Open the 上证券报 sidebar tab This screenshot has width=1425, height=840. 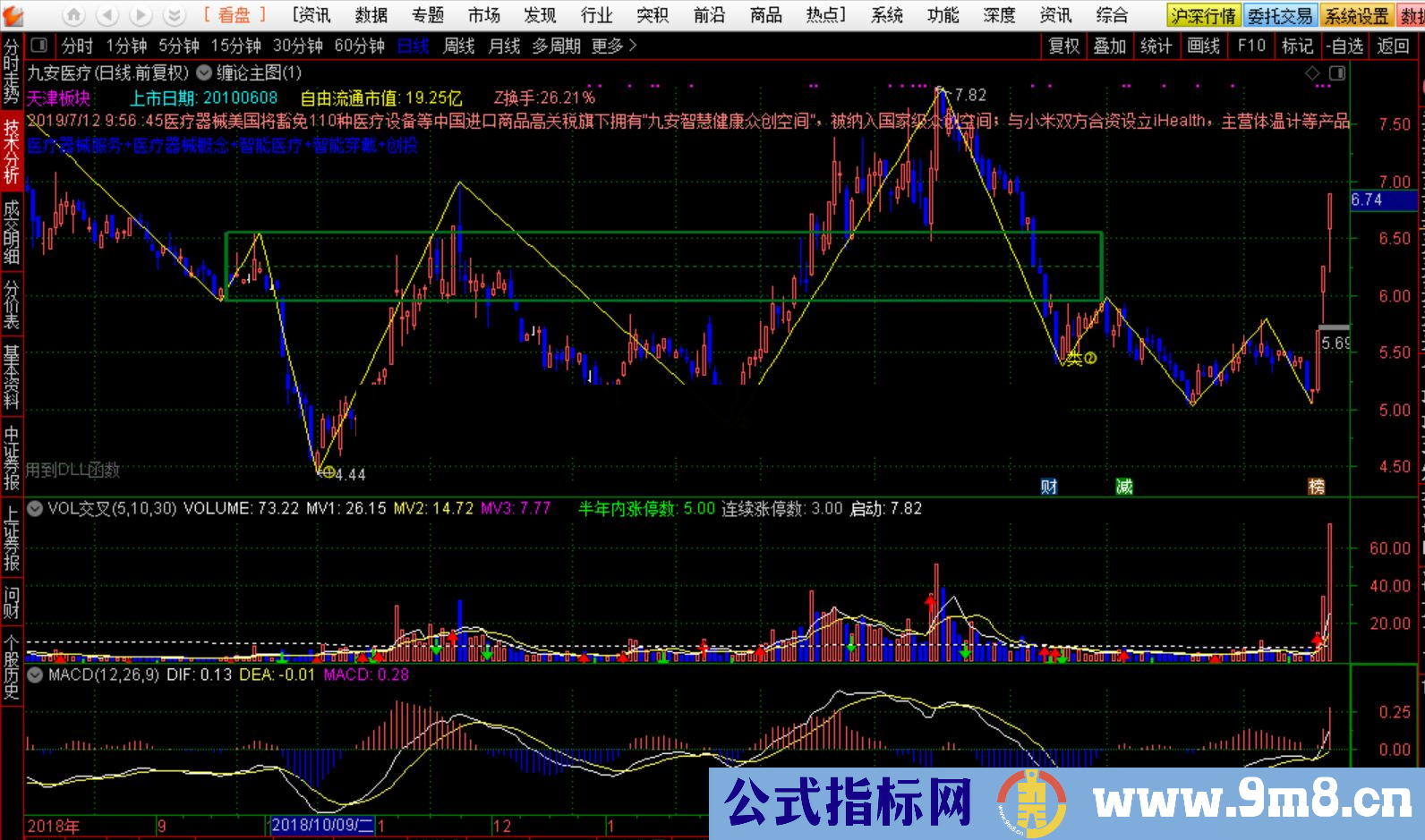point(11,539)
